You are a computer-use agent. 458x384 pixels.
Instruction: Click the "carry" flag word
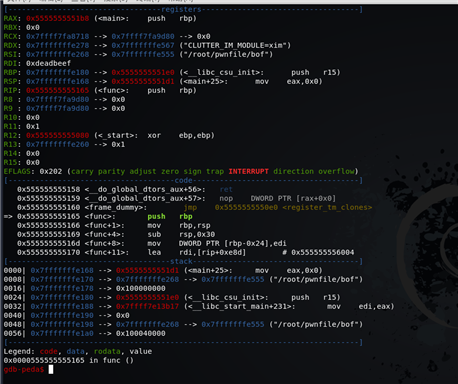pos(82,171)
